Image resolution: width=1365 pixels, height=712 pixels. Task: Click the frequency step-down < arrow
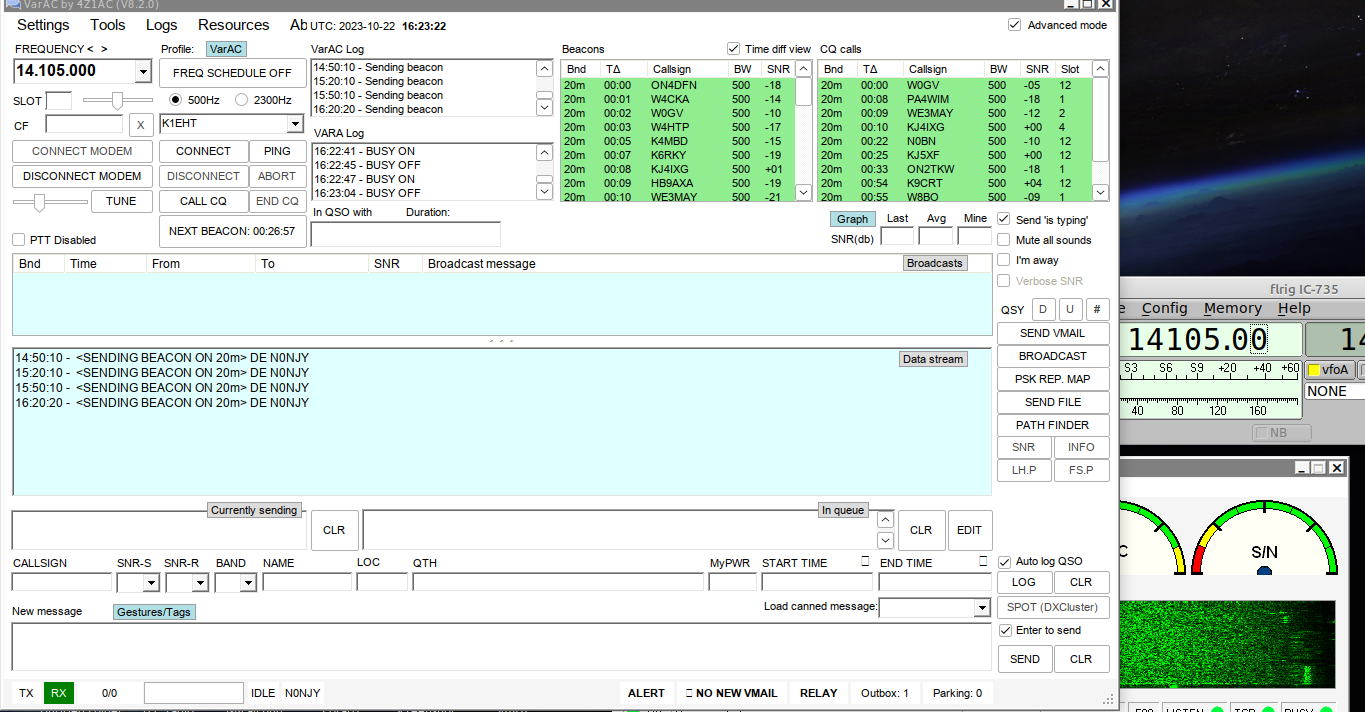[90, 49]
